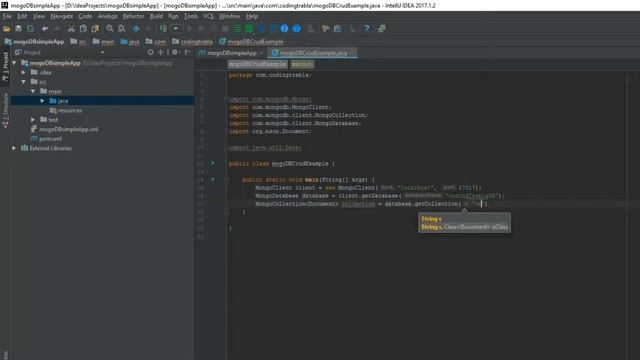Select the resources folder
The width and height of the screenshot is (640, 360).
[70, 110]
